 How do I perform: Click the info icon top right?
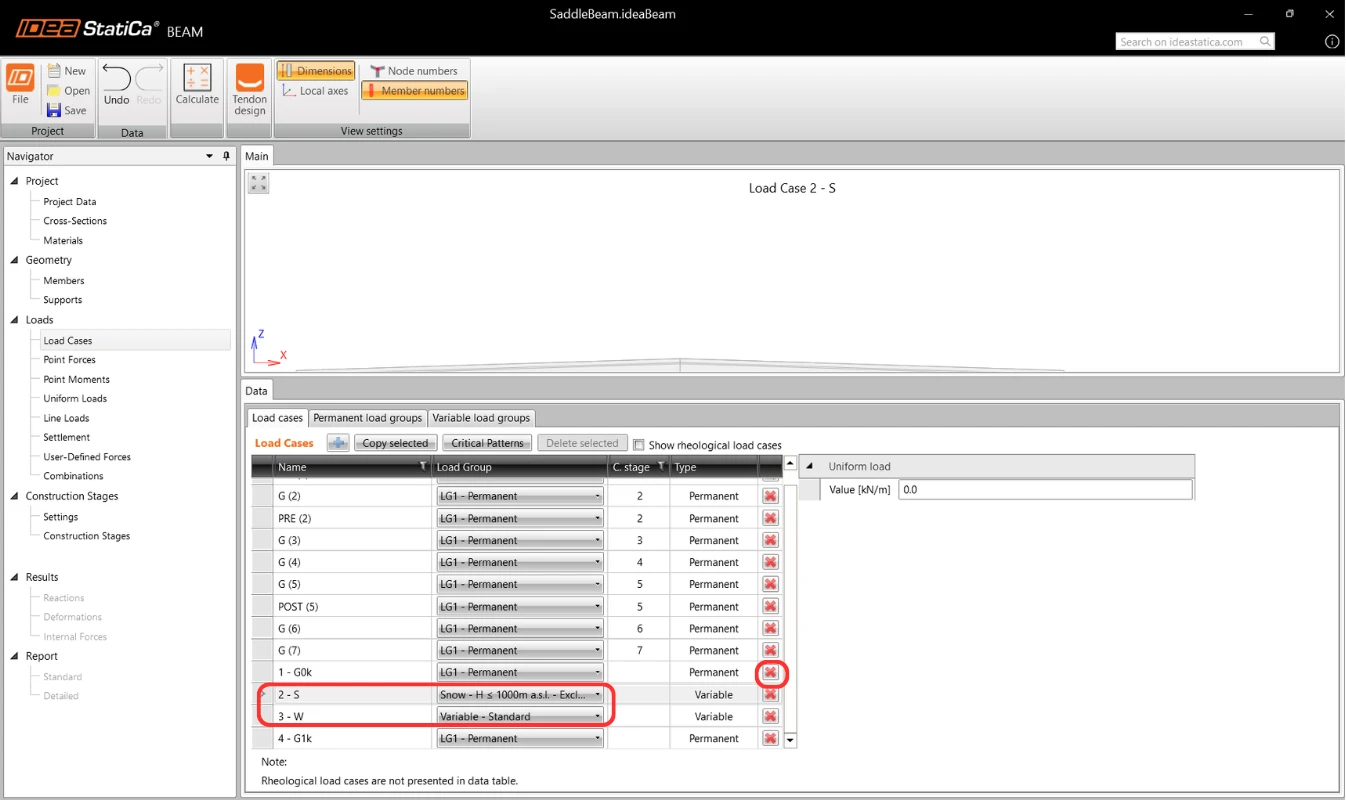1331,42
